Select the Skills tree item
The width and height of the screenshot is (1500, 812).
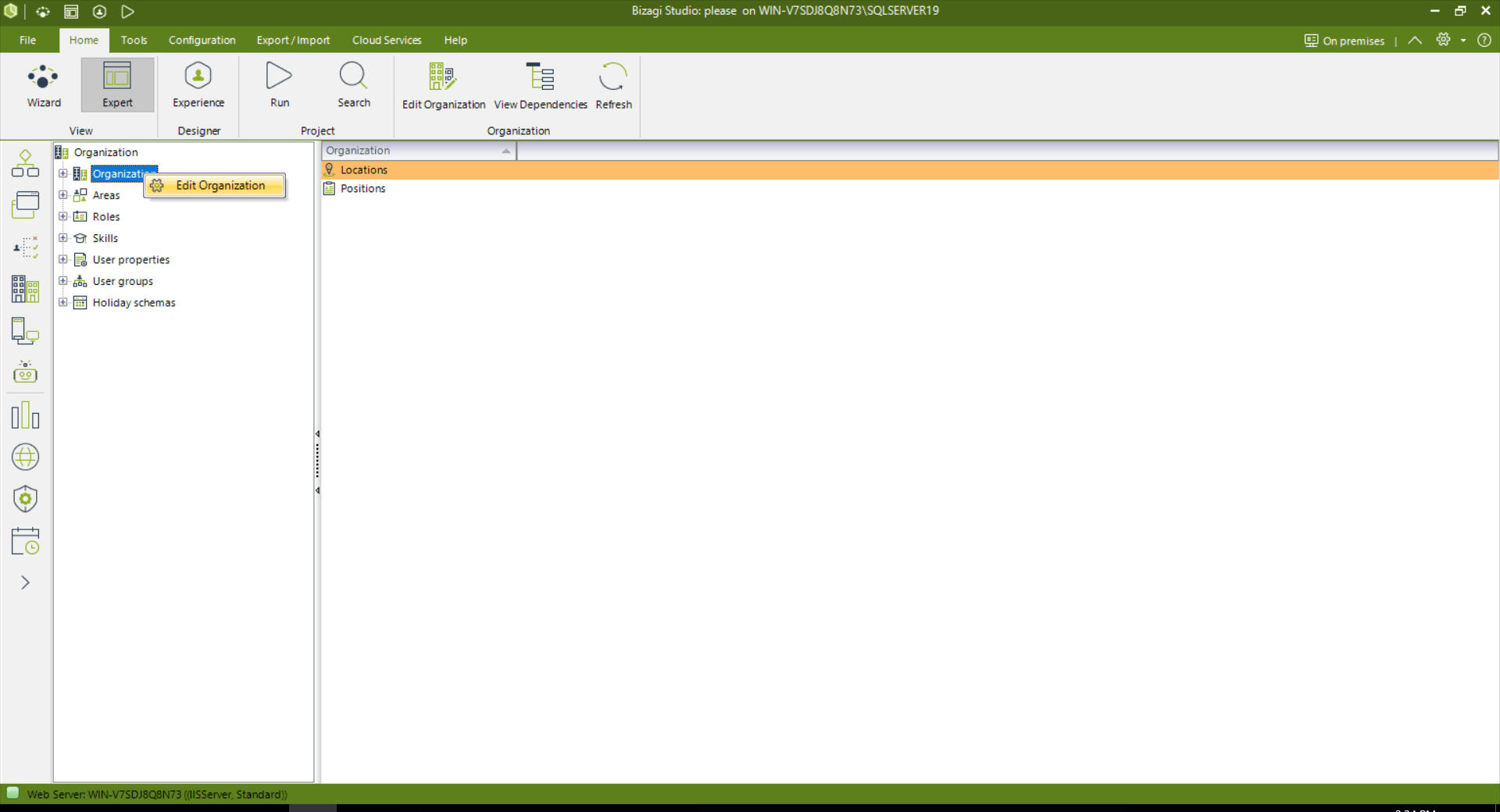(105, 238)
